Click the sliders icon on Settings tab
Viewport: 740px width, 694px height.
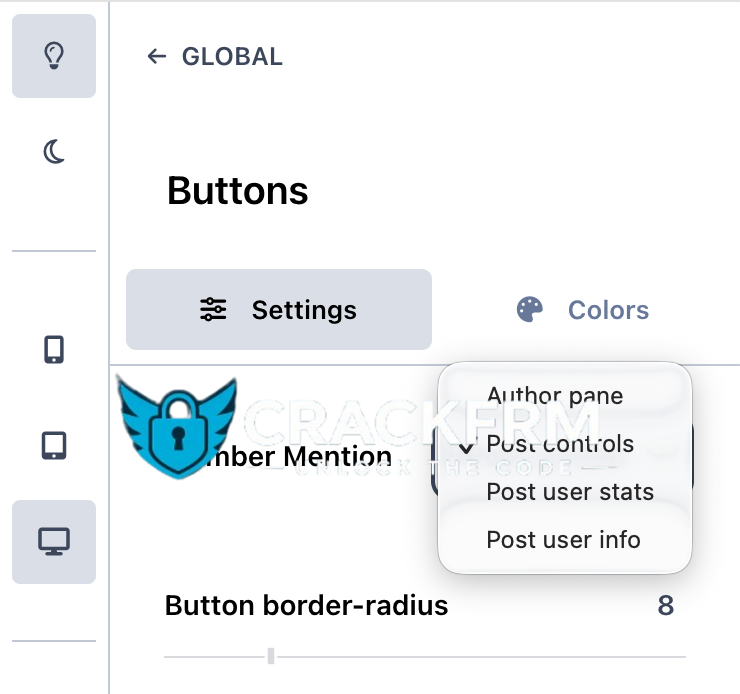[x=213, y=310]
